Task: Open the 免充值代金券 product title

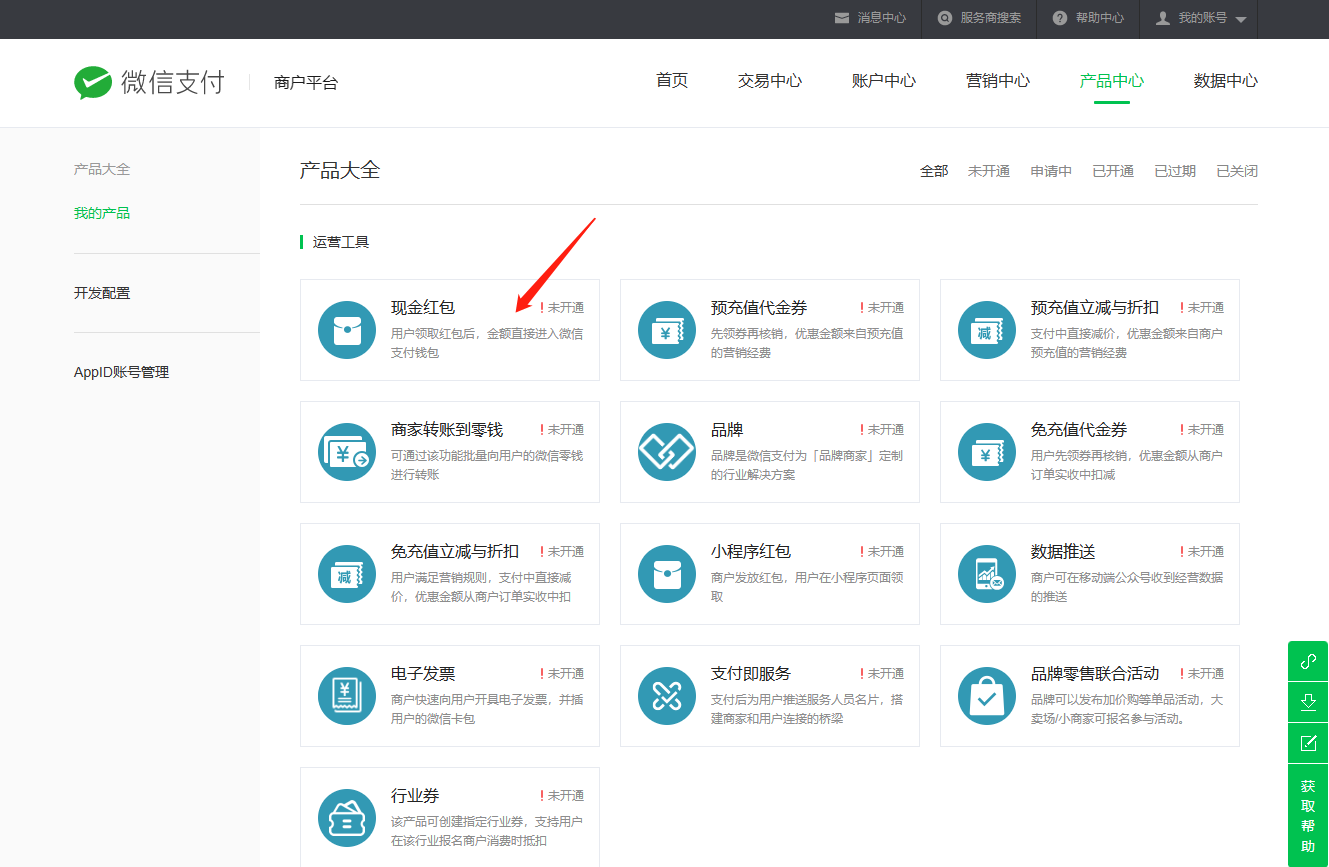Action: [1079, 430]
